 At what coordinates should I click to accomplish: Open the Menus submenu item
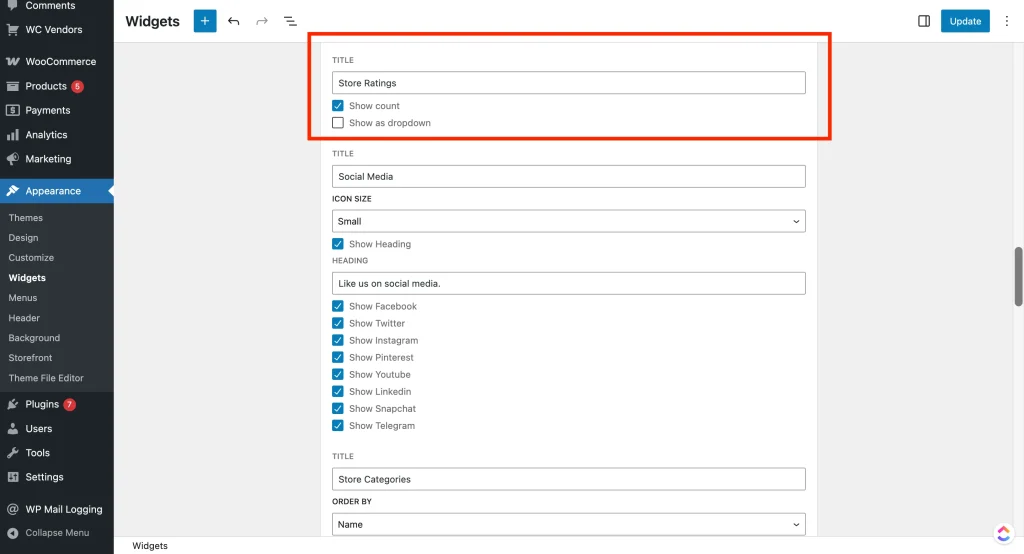click(x=23, y=298)
